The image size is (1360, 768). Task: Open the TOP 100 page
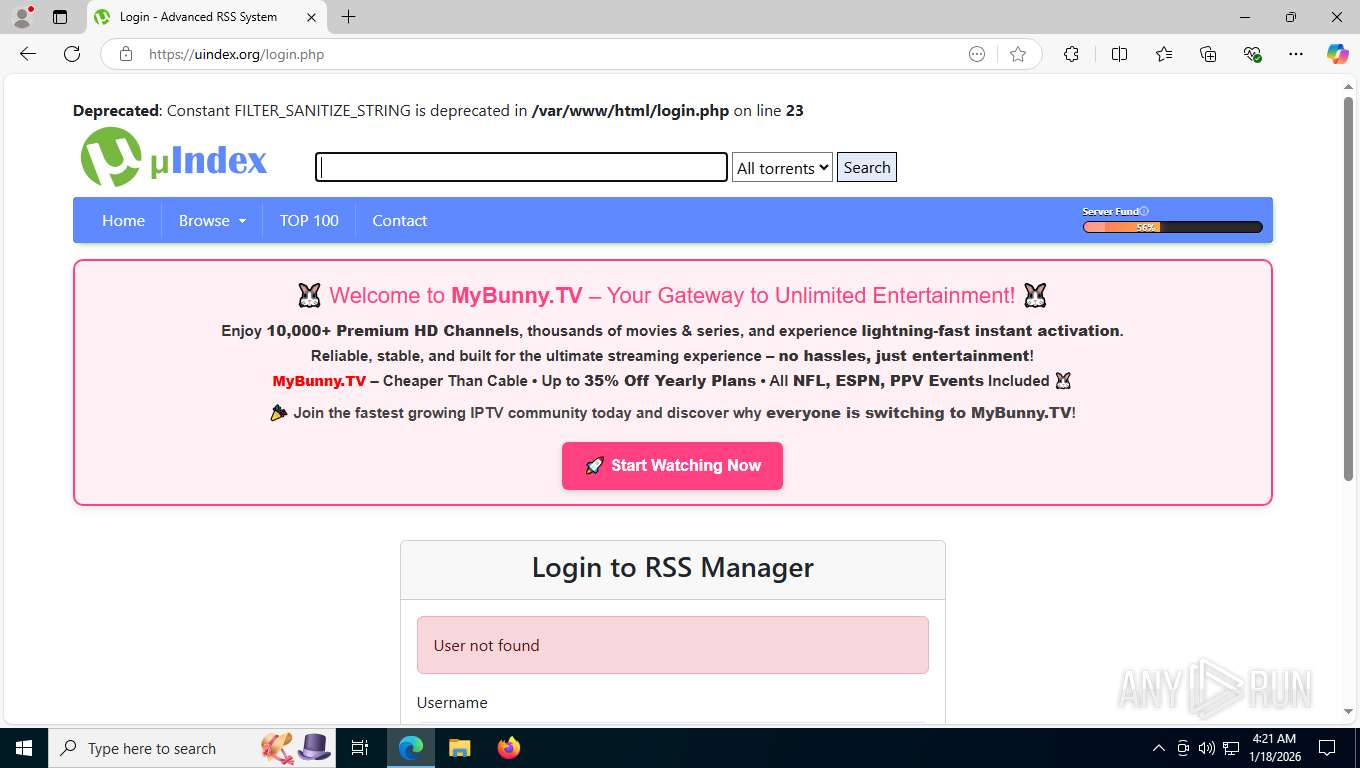[x=309, y=220]
